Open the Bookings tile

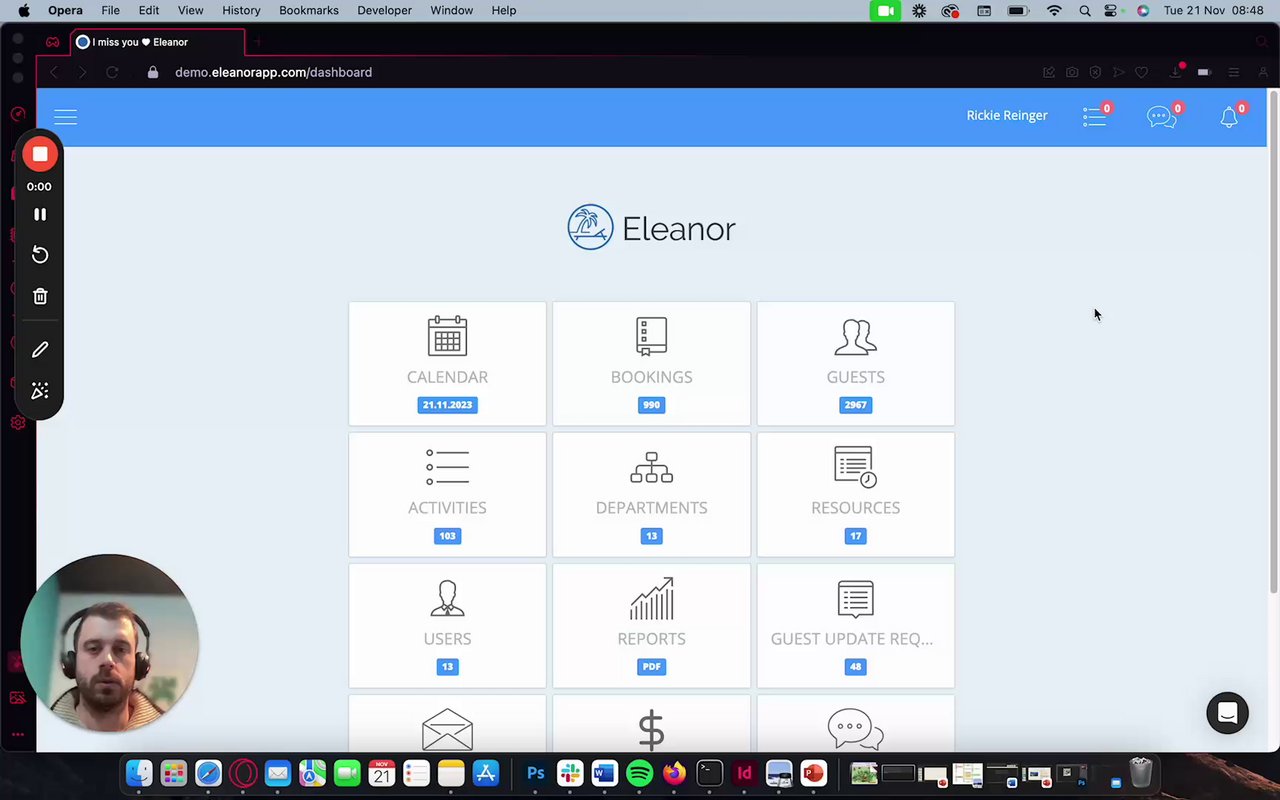click(x=651, y=364)
